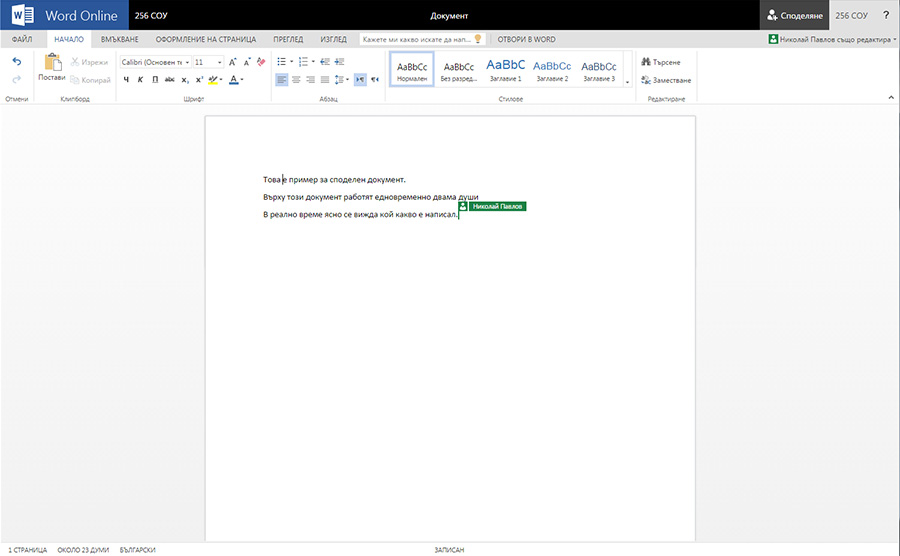Image resolution: width=900 pixels, height=556 pixels.
Task: Switch to ПРЕГЛЕД tab
Action: (288, 40)
